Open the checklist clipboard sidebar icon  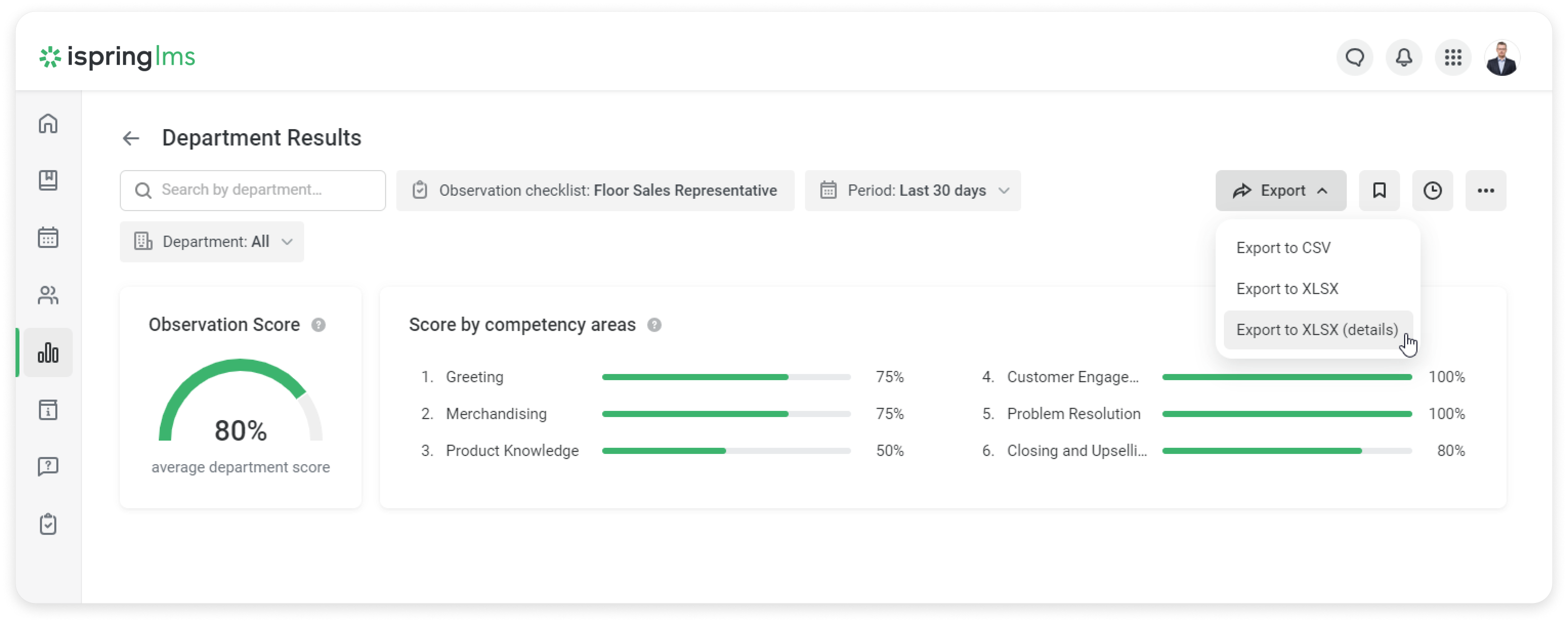48,524
